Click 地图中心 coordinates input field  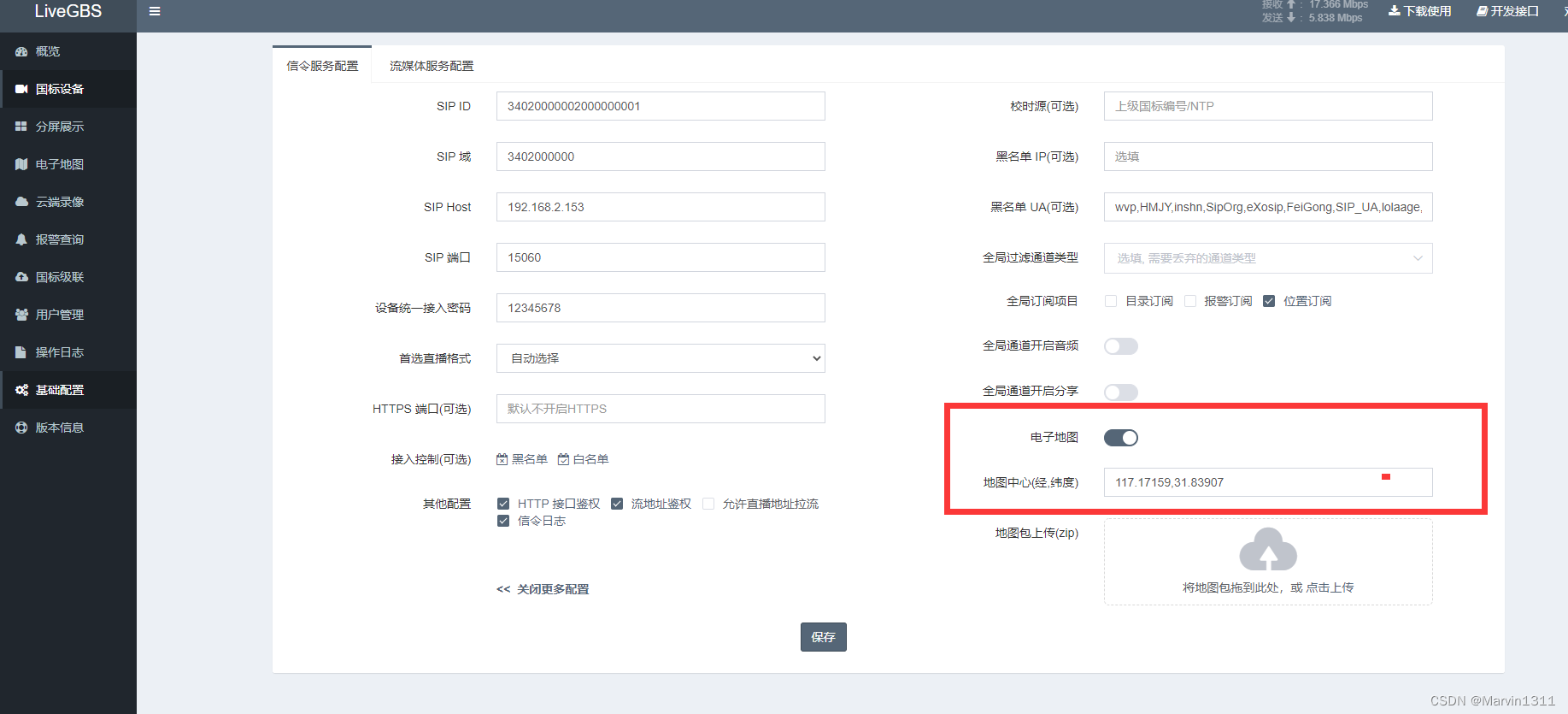point(1268,482)
